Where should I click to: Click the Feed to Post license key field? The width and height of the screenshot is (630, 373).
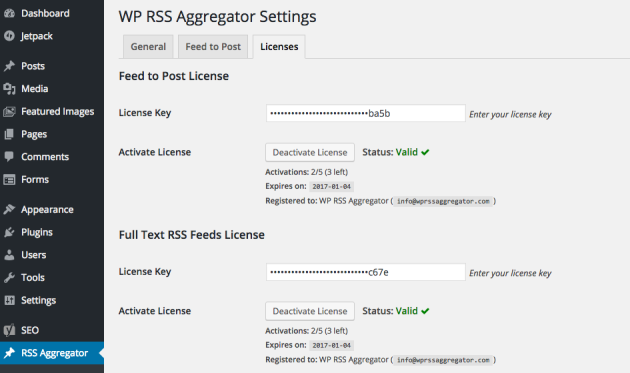pos(366,113)
